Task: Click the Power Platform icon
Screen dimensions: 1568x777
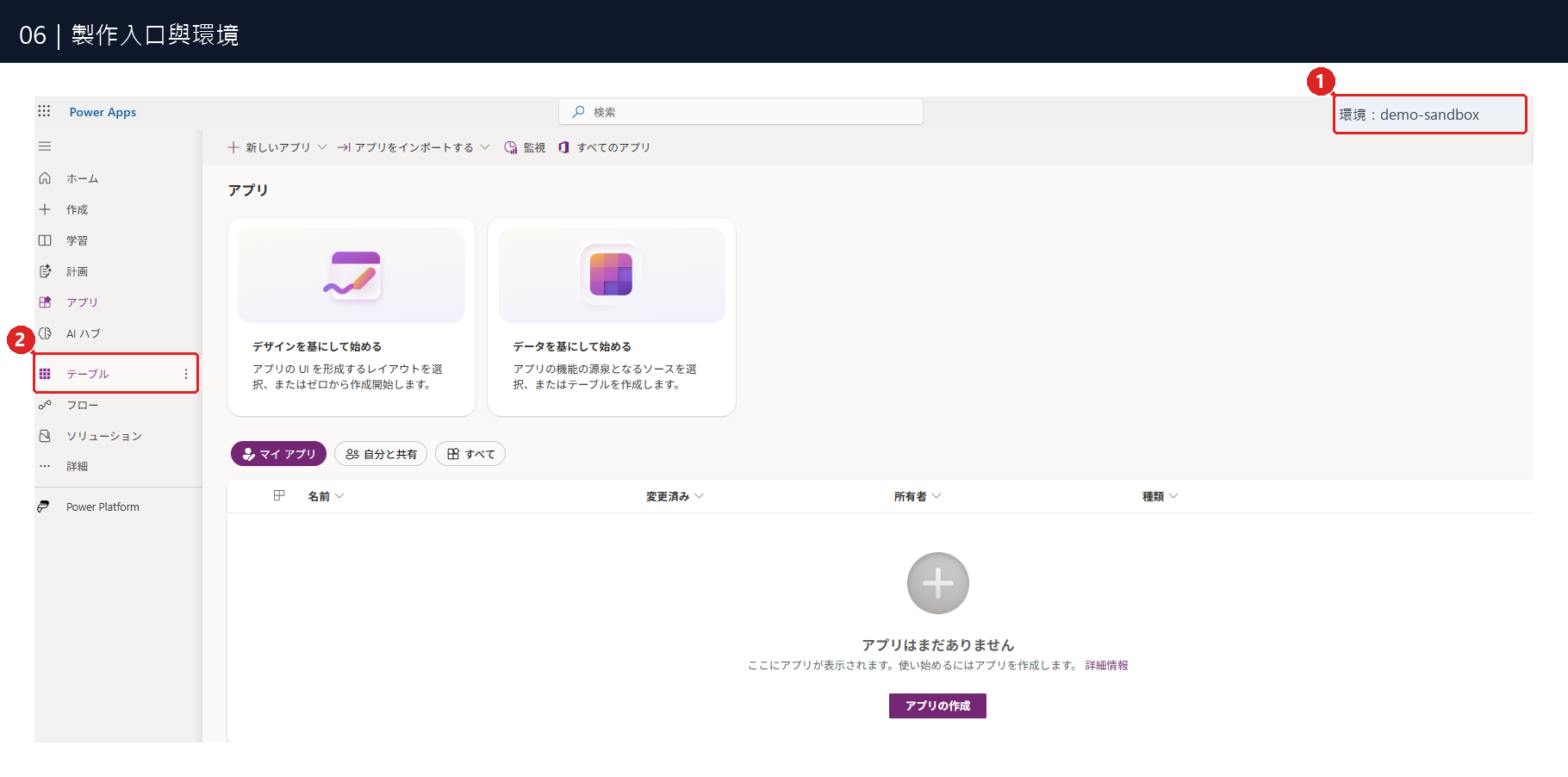Action: point(43,507)
